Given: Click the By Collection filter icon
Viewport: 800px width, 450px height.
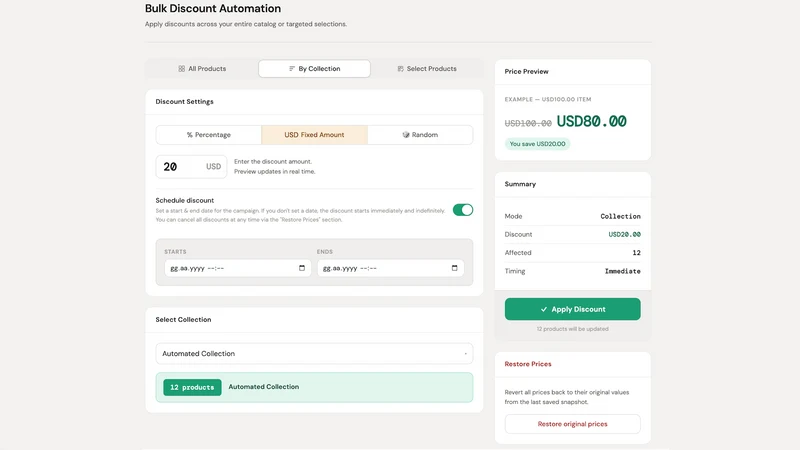Looking at the screenshot, I should [292, 68].
